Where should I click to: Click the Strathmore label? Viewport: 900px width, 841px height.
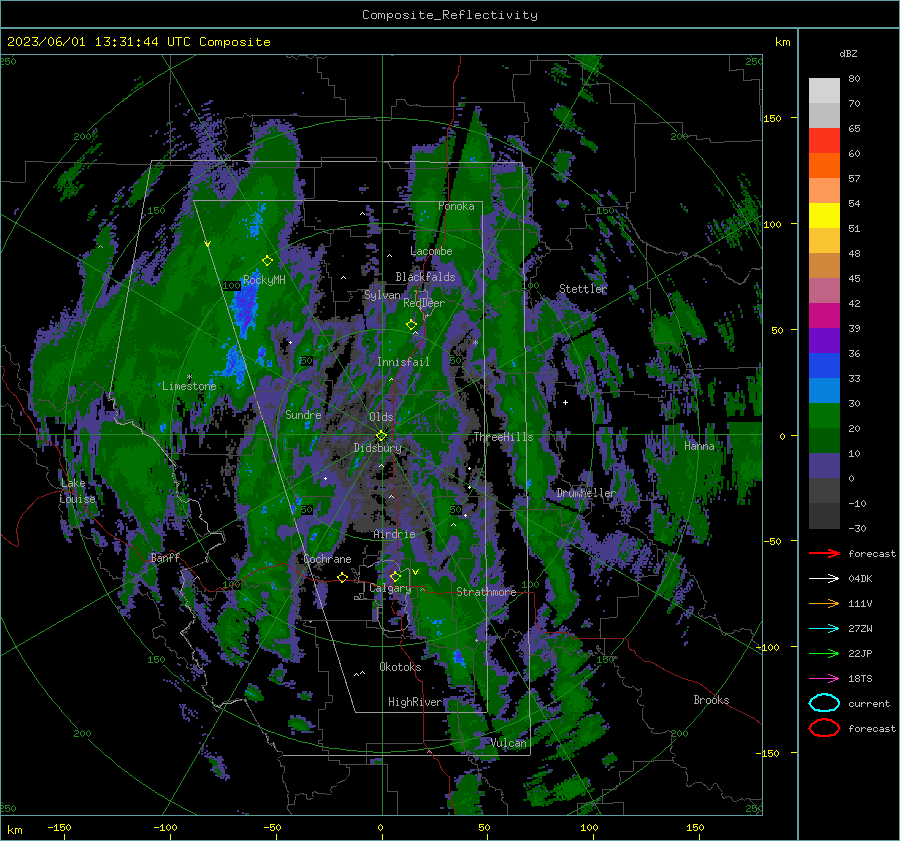(486, 592)
